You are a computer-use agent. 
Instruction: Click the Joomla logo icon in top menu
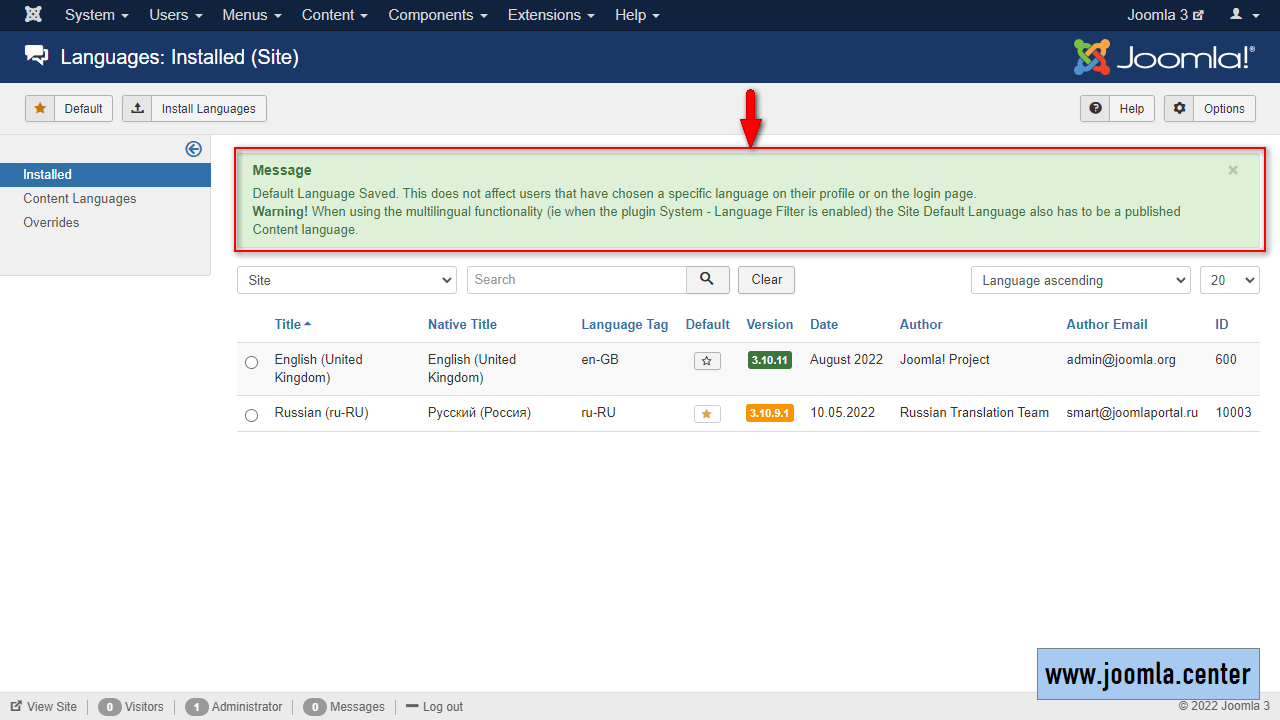point(33,15)
